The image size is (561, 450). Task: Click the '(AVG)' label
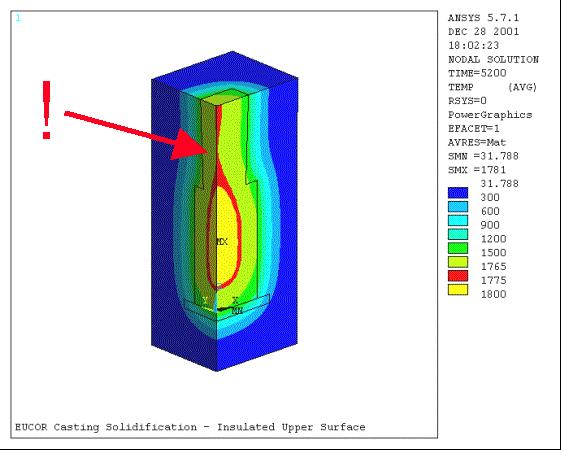tap(522, 87)
